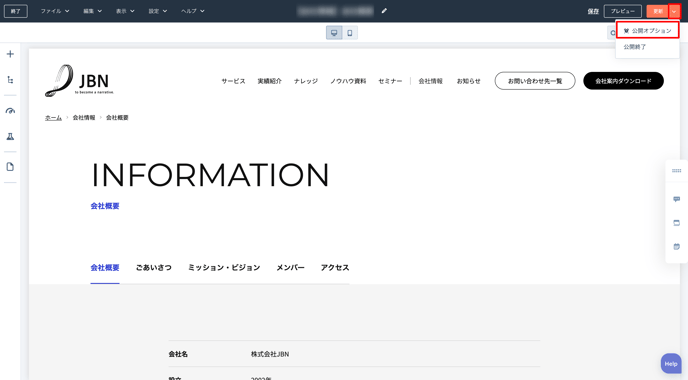
Task: Open the site tree structure icon
Action: [x=10, y=80]
